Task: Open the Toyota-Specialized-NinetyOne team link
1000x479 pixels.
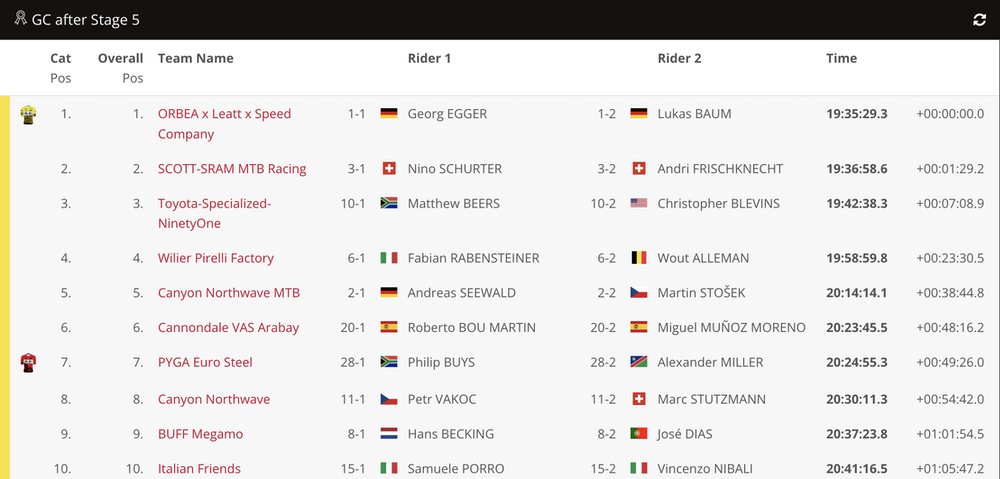Action: (x=215, y=214)
